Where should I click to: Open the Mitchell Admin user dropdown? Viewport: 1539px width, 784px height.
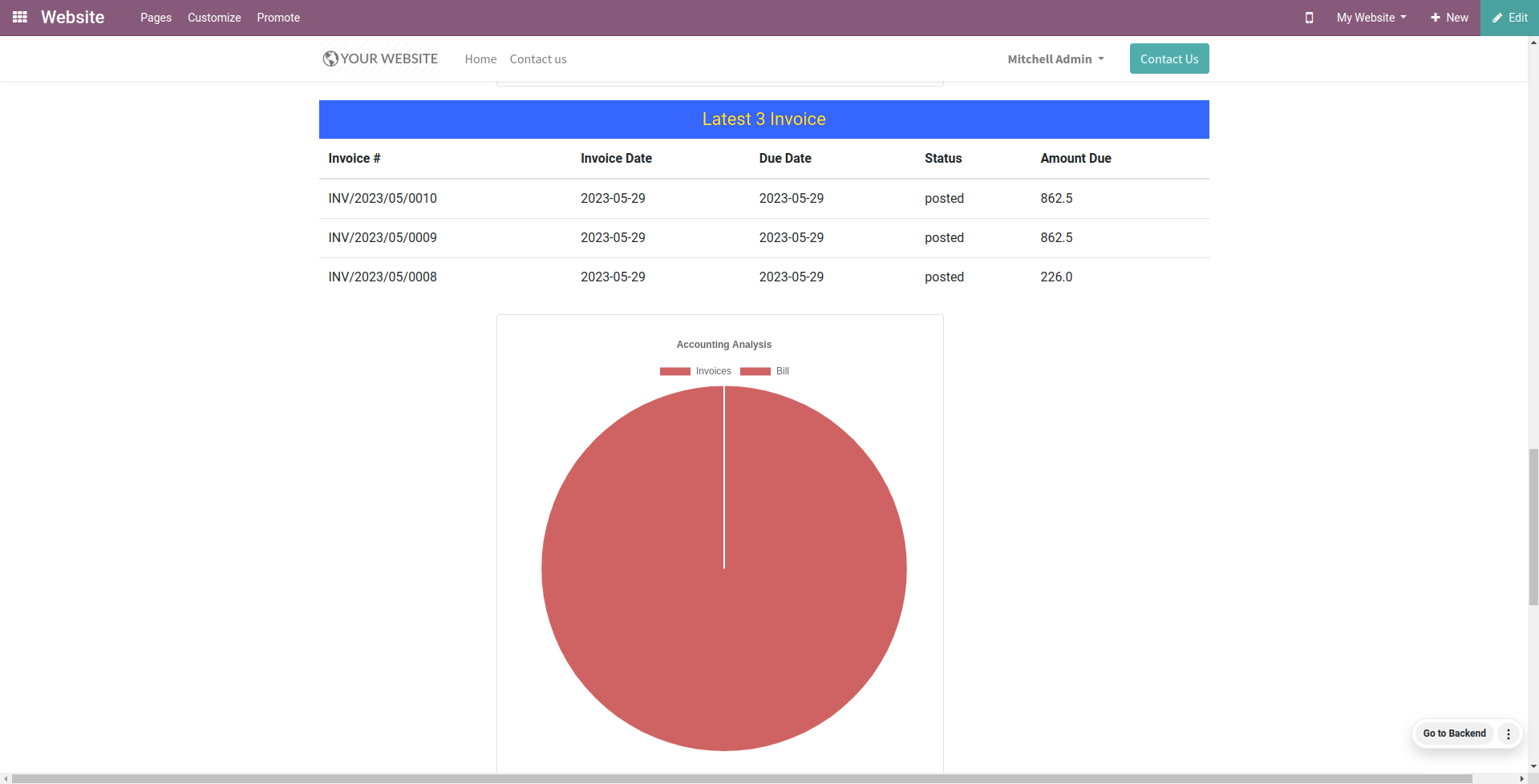[x=1055, y=59]
